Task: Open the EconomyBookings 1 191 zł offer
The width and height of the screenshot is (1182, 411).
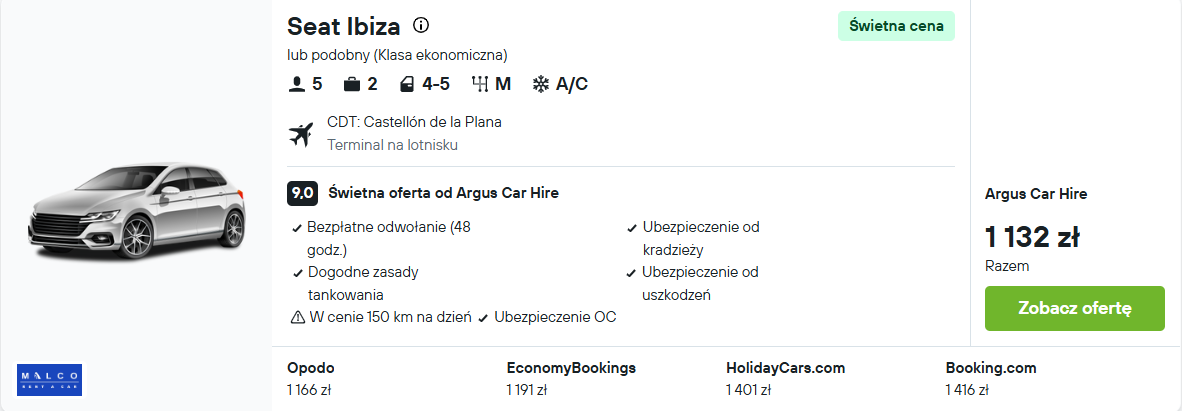Action: click(x=571, y=378)
